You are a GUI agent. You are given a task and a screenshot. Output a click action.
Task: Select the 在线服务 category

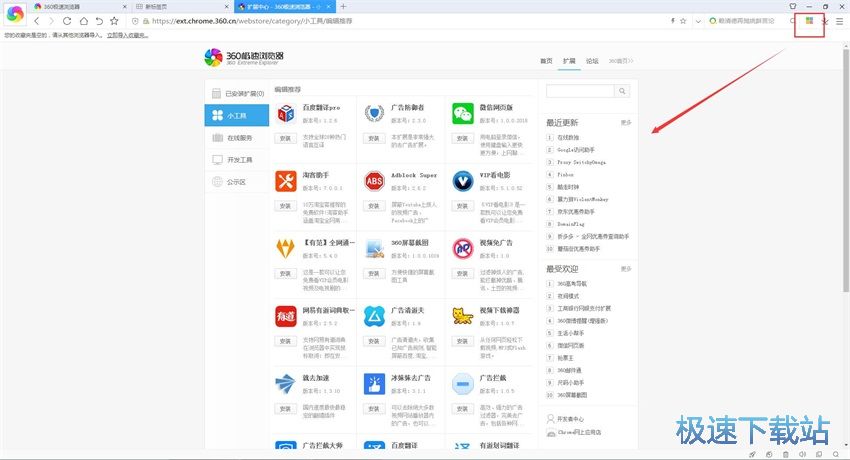click(x=237, y=138)
